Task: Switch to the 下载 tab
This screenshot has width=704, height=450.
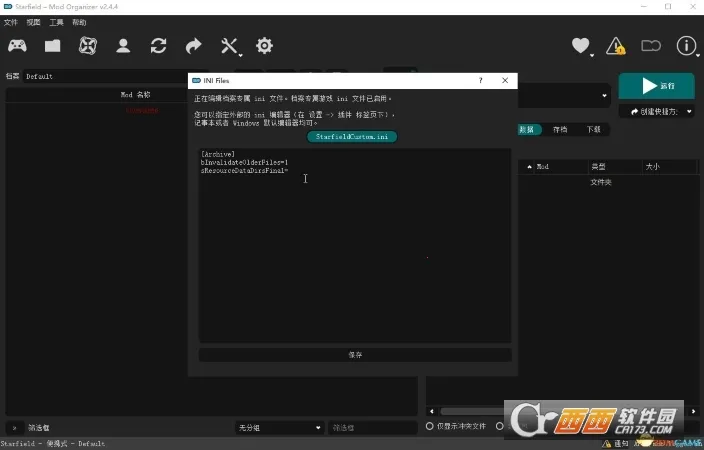Action: (594, 129)
